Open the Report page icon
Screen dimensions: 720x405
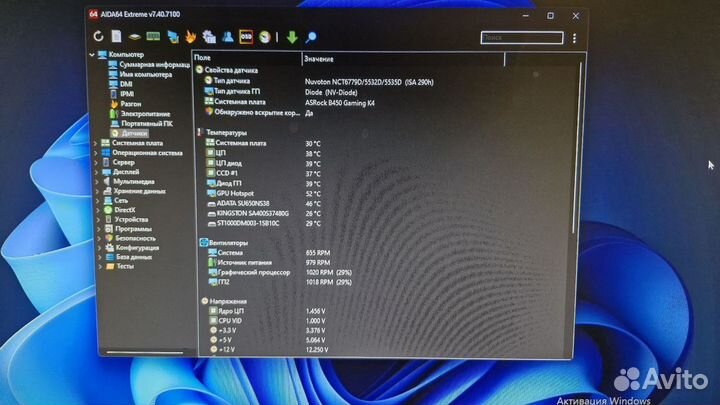[x=117, y=36]
